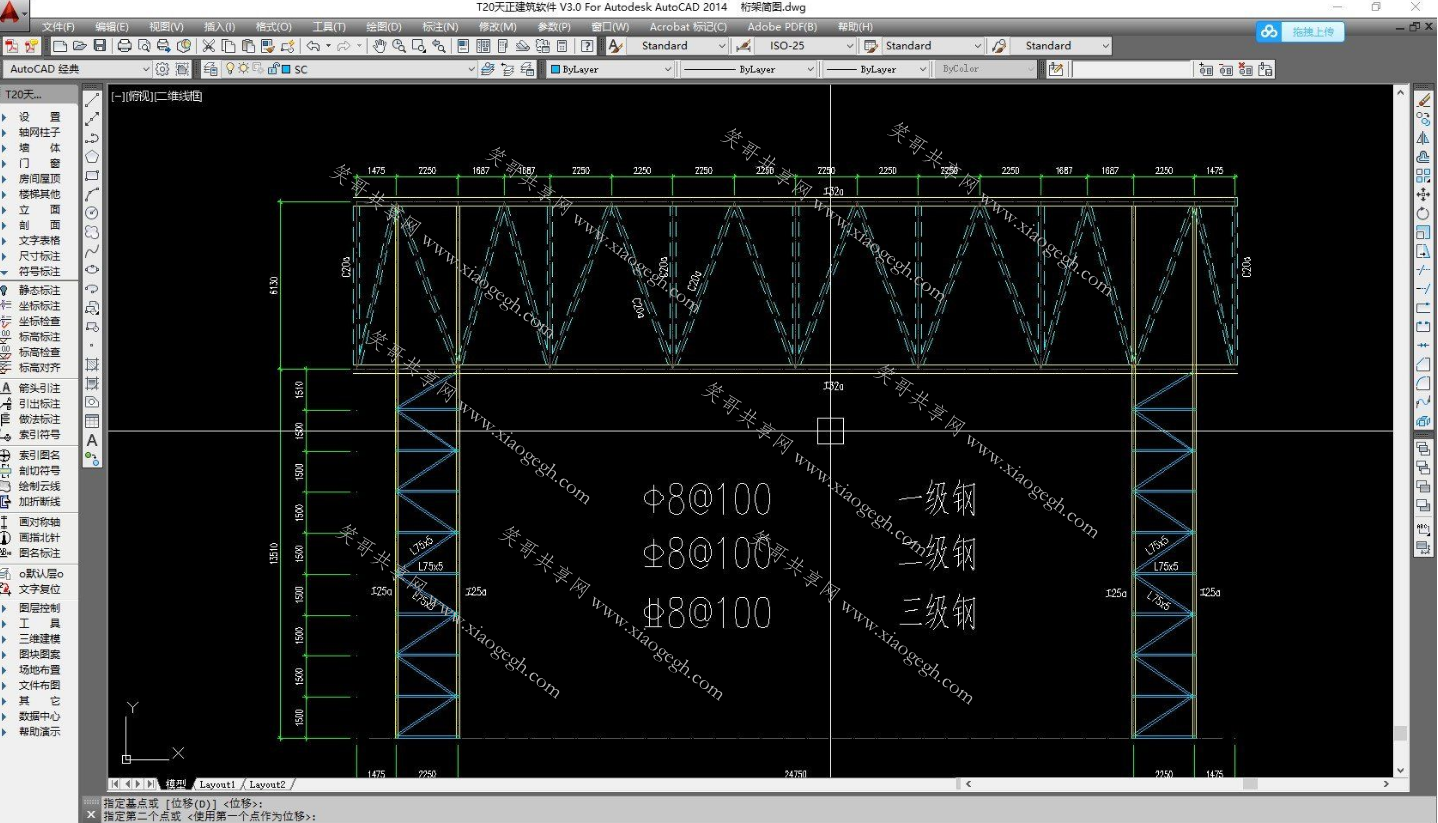Viewport: 1438px width, 823px height.
Task: Click the Zoom Realtime magnifier icon
Action: tap(399, 46)
